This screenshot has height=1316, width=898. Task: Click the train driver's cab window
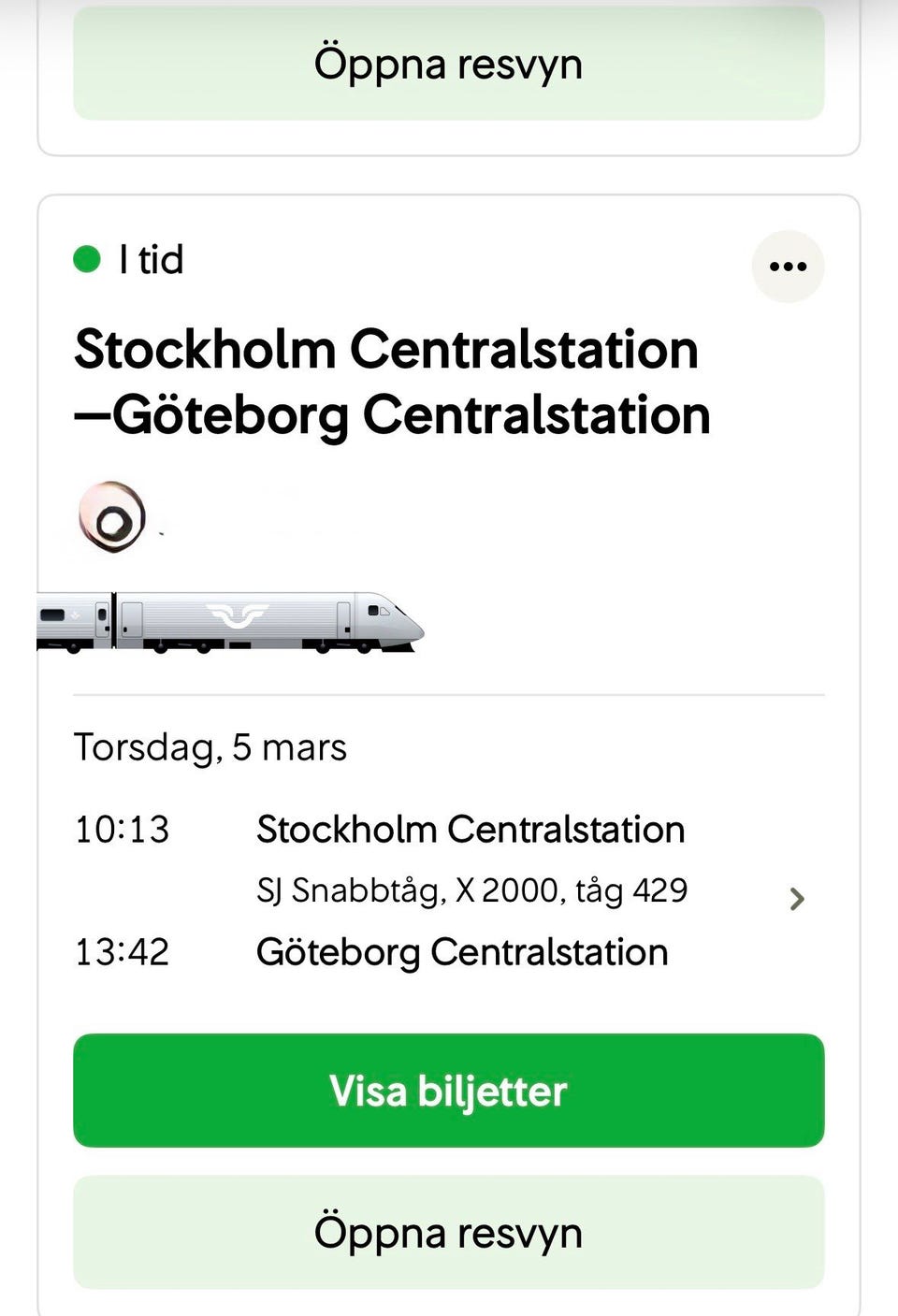pos(379,611)
